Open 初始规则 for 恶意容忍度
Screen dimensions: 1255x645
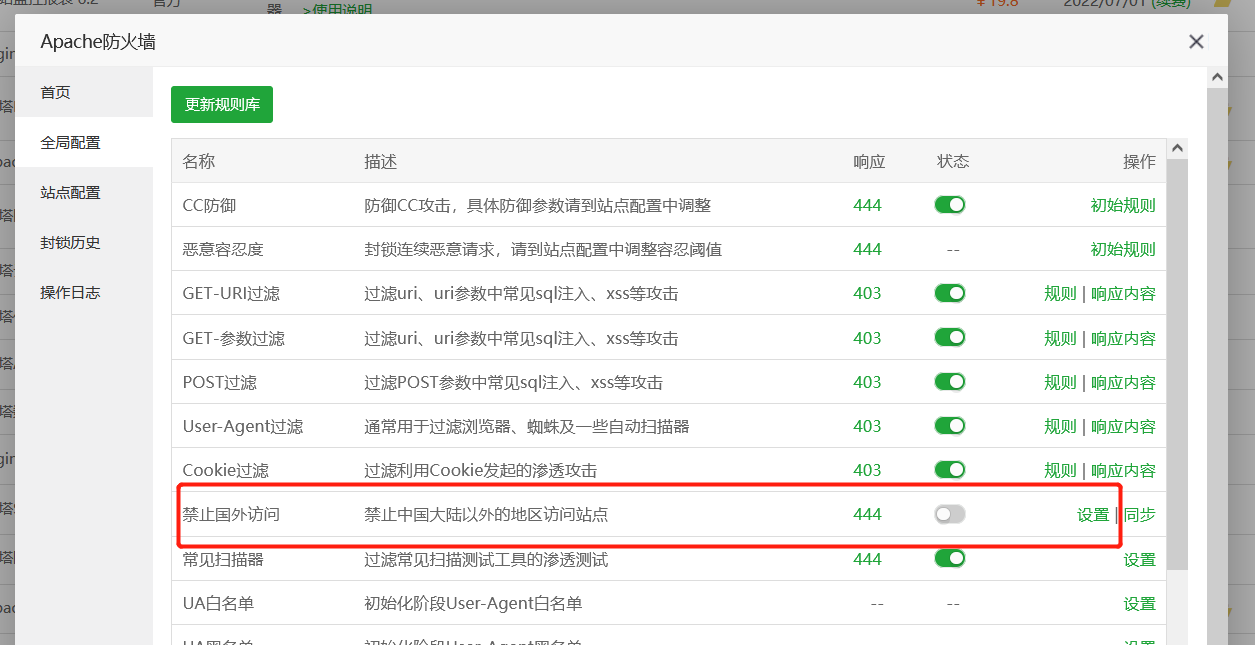1123,249
